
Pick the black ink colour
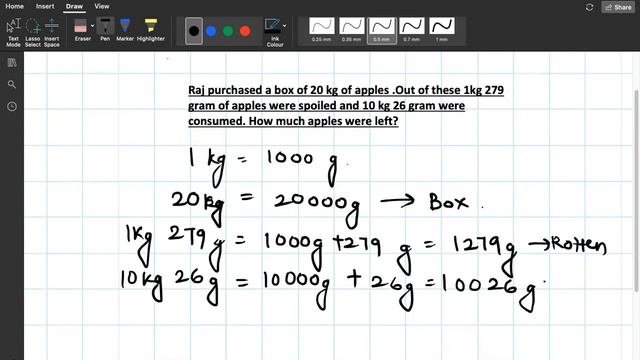coord(194,31)
